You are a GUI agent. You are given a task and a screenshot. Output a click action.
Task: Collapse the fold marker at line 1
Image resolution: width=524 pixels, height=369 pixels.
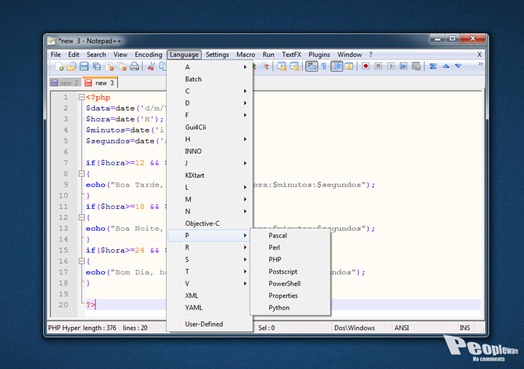coord(81,97)
